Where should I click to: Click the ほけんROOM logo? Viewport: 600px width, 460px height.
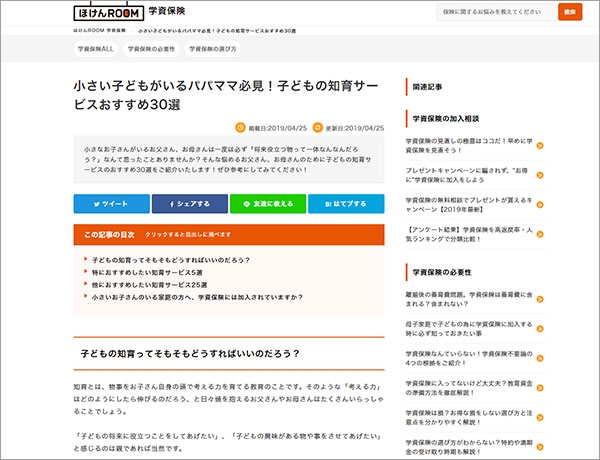pyautogui.click(x=108, y=13)
